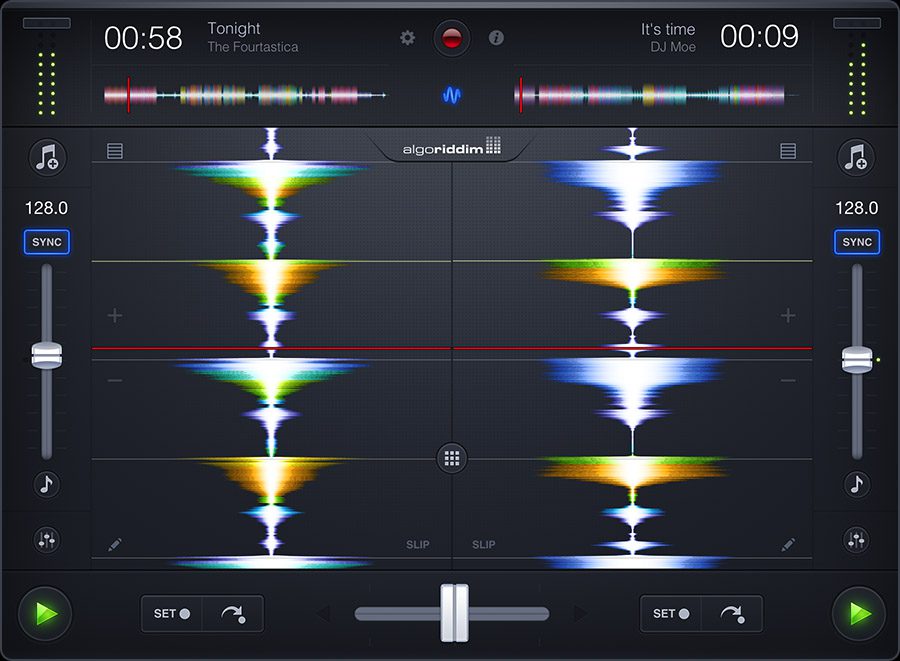Open the center grid pads button

click(452, 459)
